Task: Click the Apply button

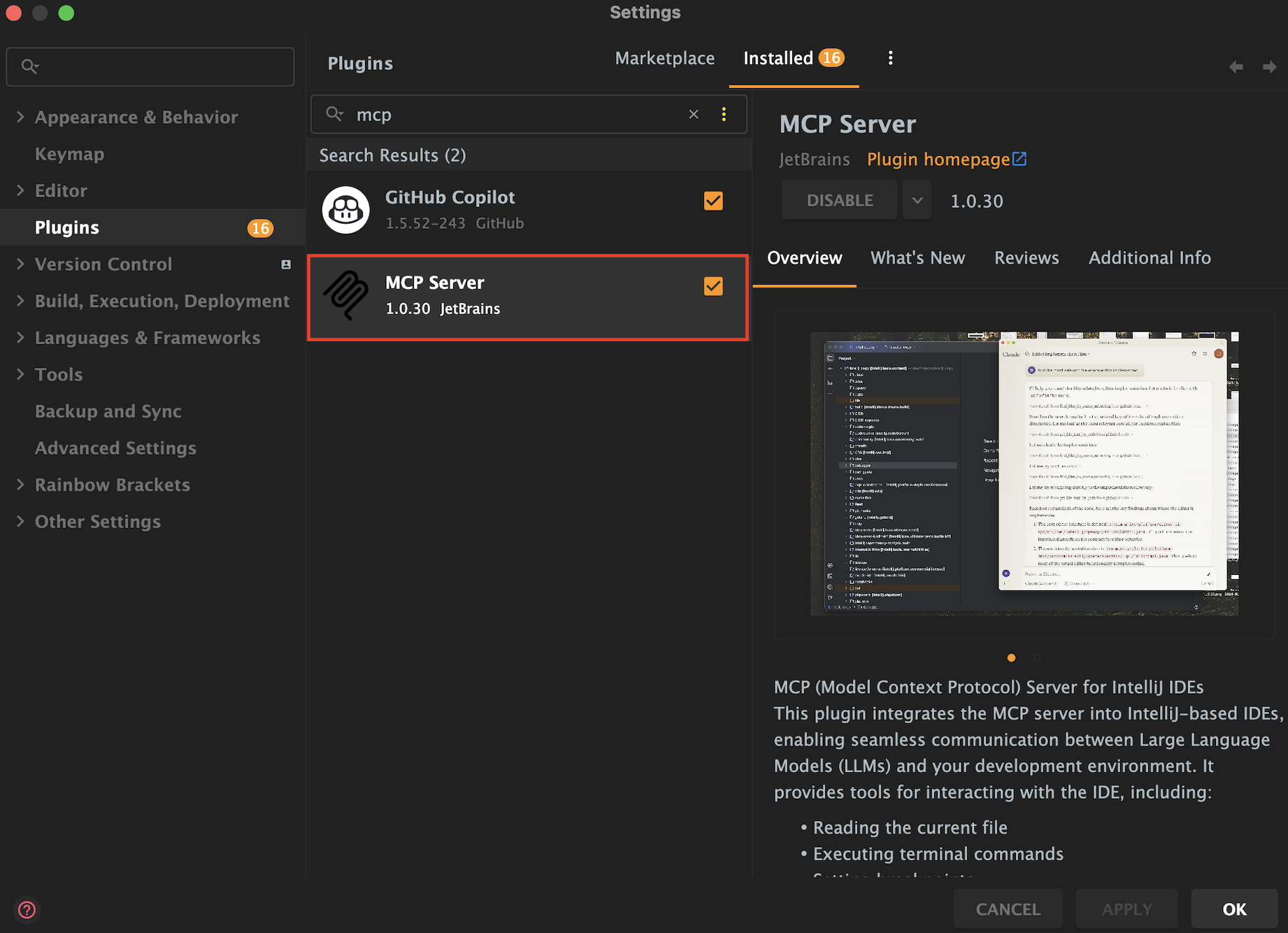Action: point(1126,909)
